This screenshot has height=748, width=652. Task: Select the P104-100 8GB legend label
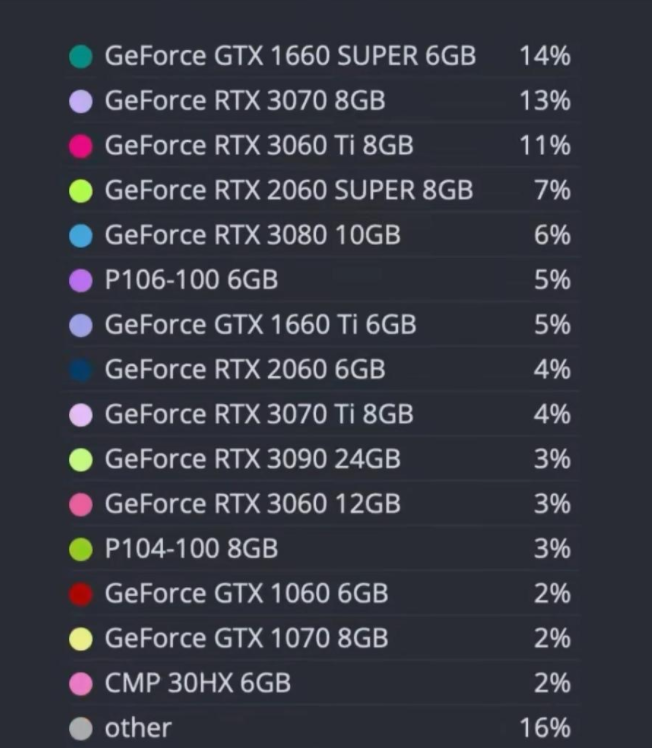(x=191, y=549)
